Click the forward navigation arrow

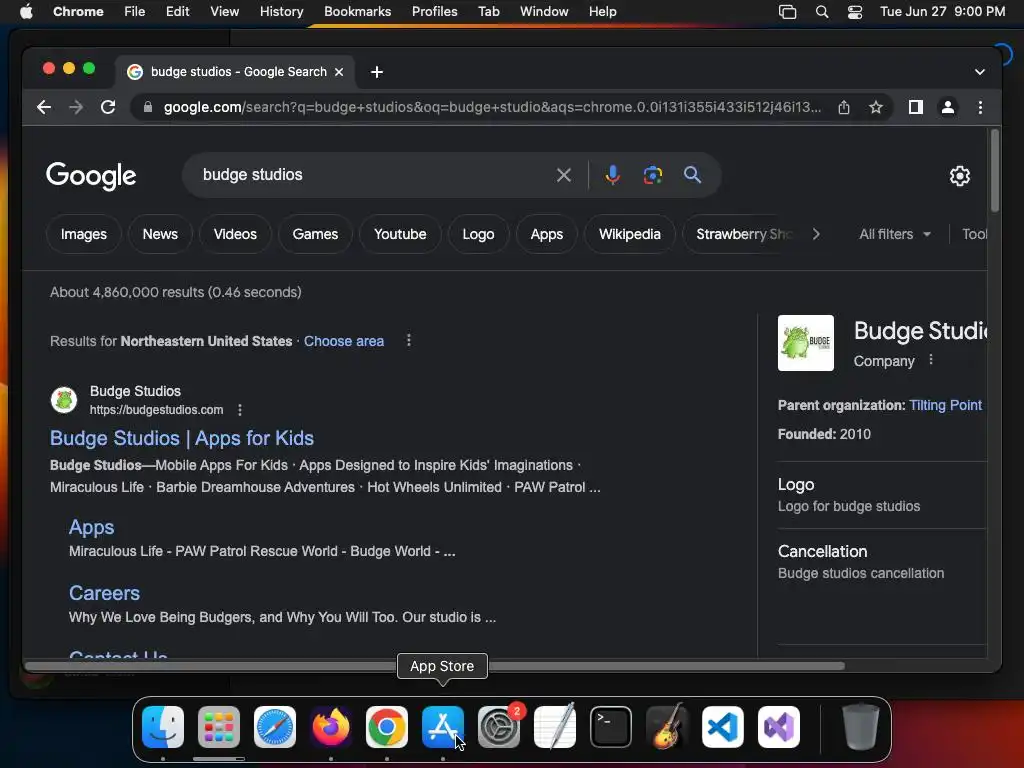pos(76,107)
